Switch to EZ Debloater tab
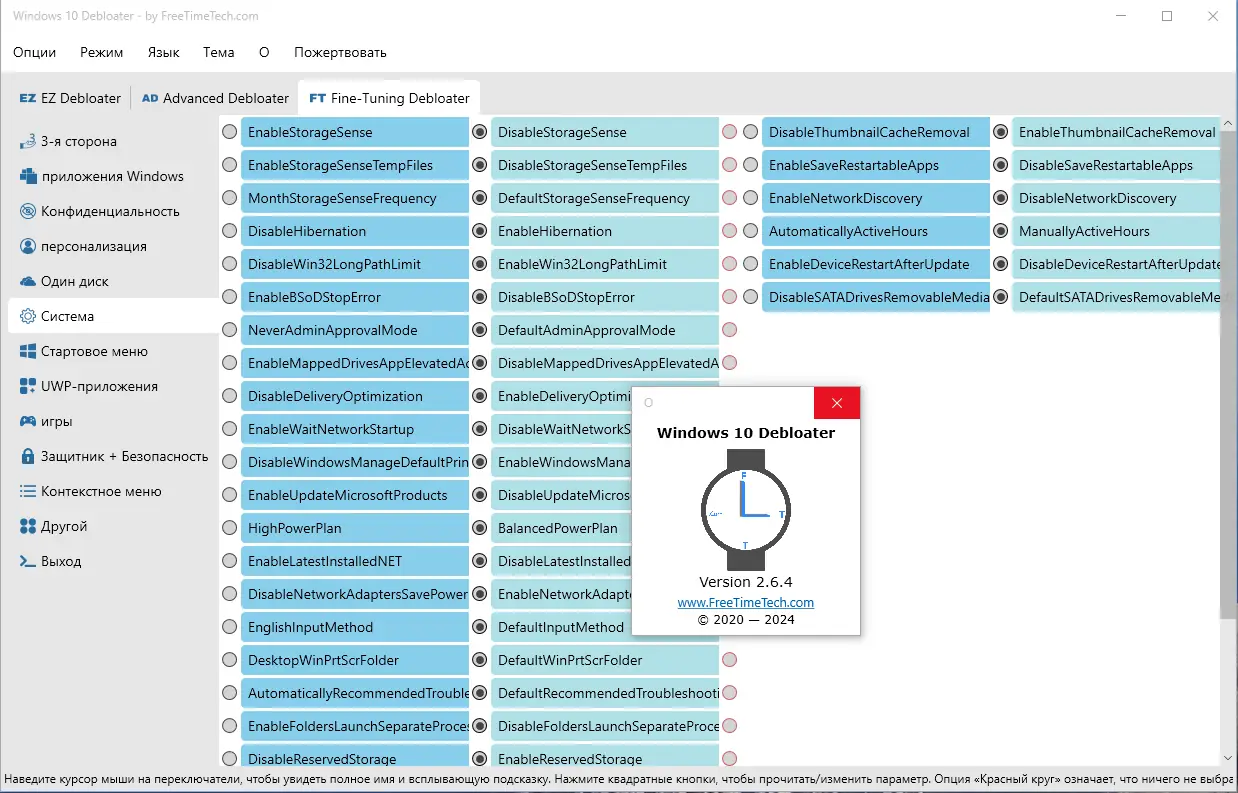 [x=70, y=98]
